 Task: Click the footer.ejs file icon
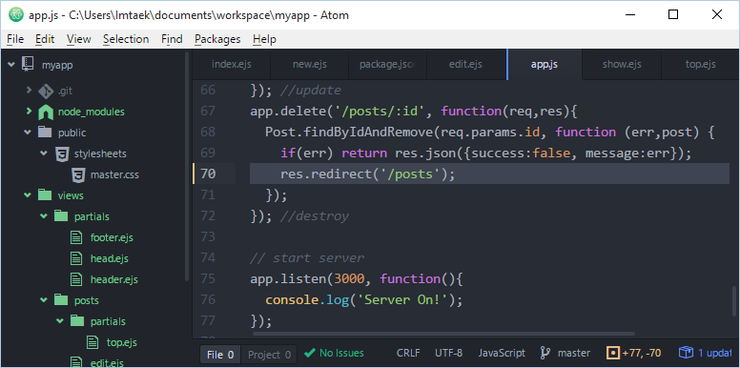76,237
